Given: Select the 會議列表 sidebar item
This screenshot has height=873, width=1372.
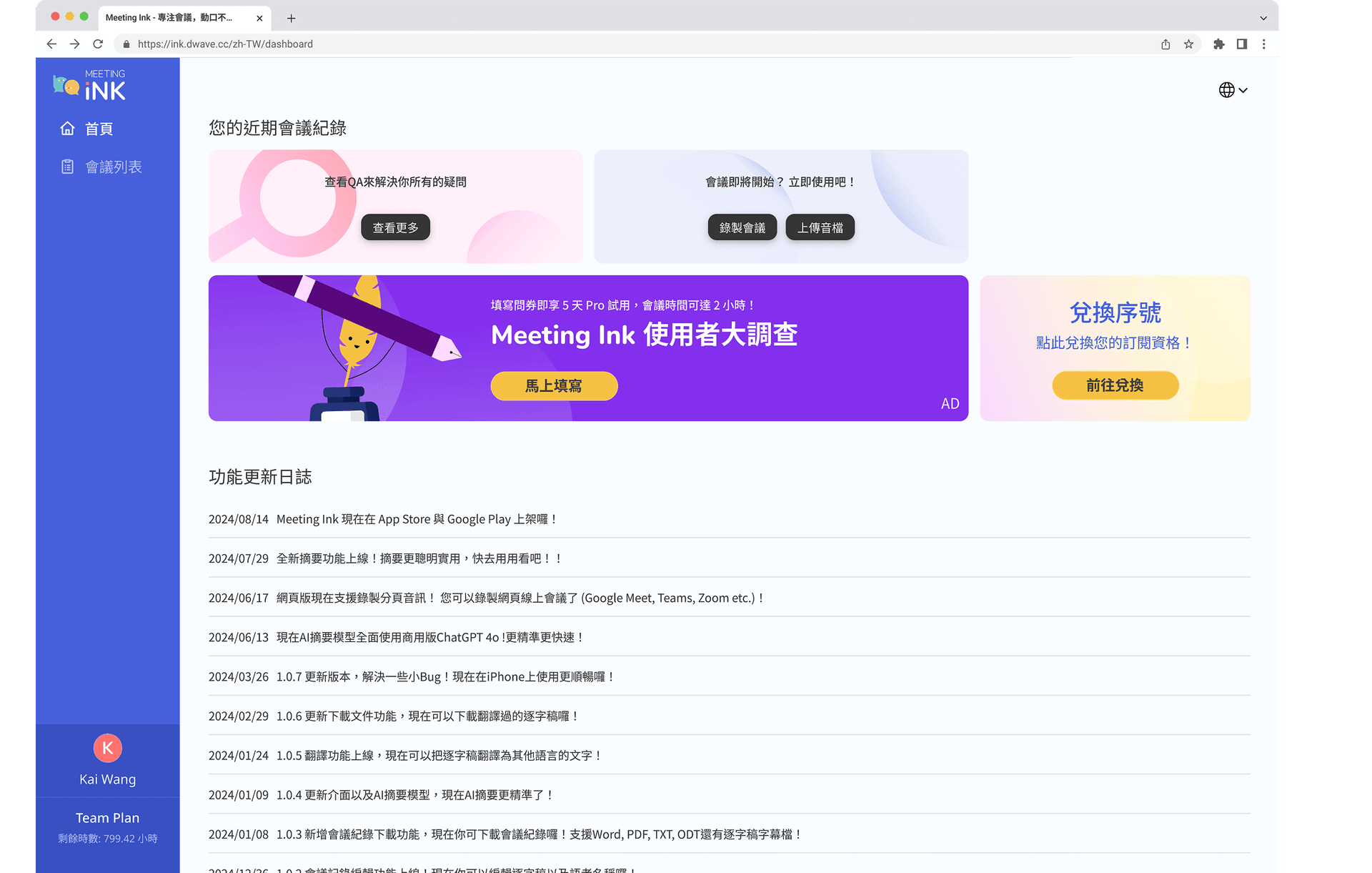Looking at the screenshot, I should 113,167.
